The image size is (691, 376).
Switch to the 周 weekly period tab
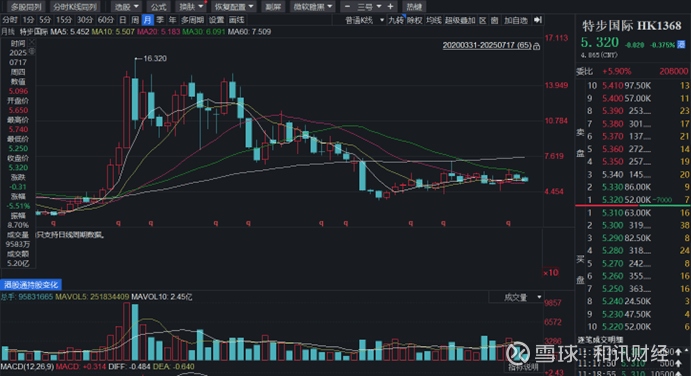(135, 20)
